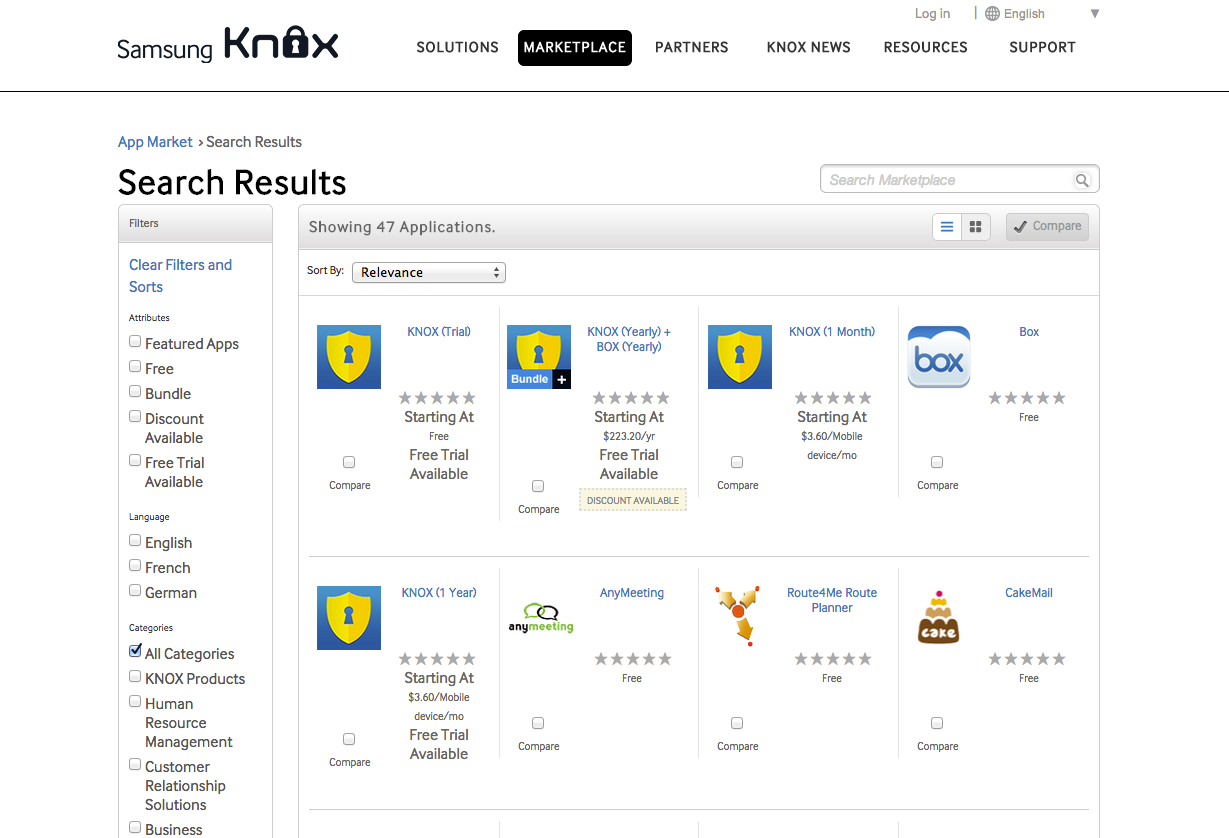The height and width of the screenshot is (838, 1229).
Task: Open the AnyMeeting app icon
Action: click(x=541, y=618)
